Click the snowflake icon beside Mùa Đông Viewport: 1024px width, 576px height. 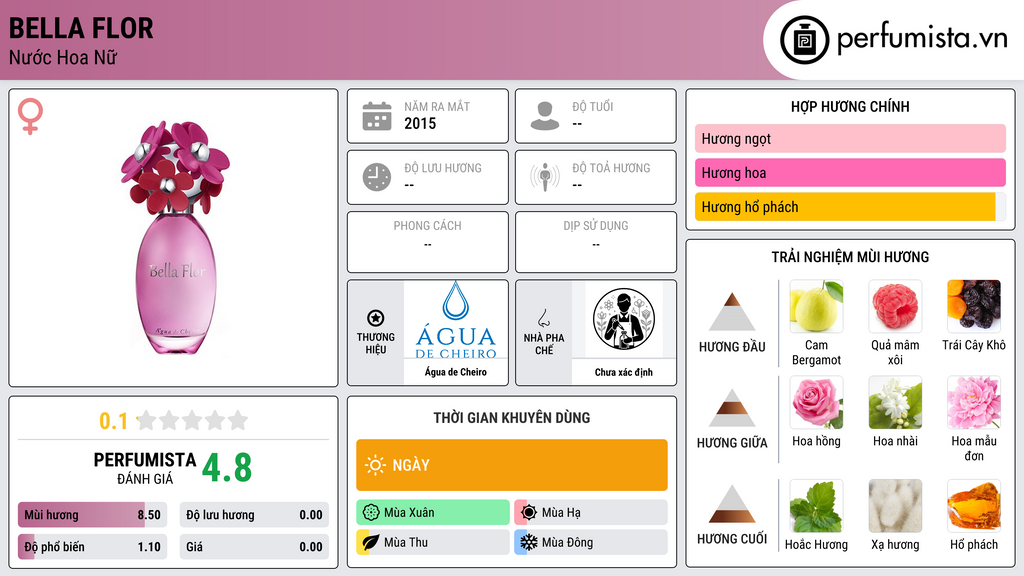[x=529, y=542]
